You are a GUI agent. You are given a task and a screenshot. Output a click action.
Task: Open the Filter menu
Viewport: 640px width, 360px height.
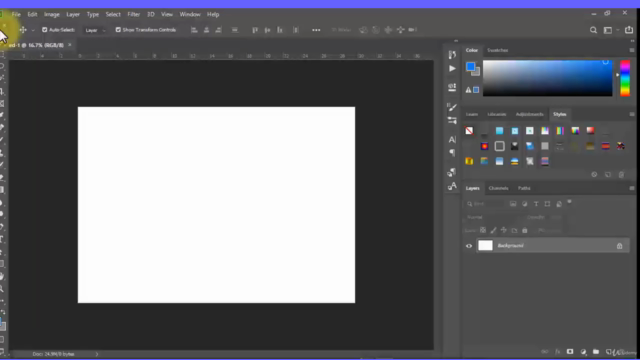(x=133, y=14)
